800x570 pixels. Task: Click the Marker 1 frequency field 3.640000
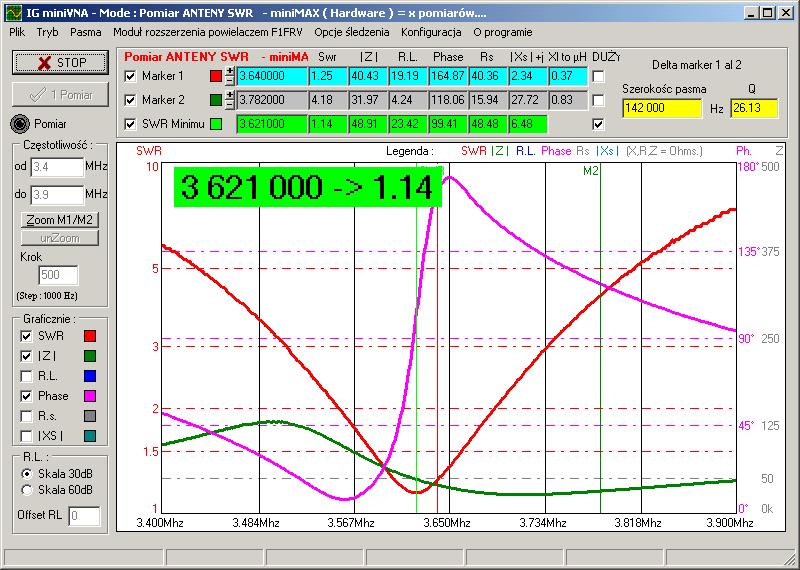pos(270,76)
